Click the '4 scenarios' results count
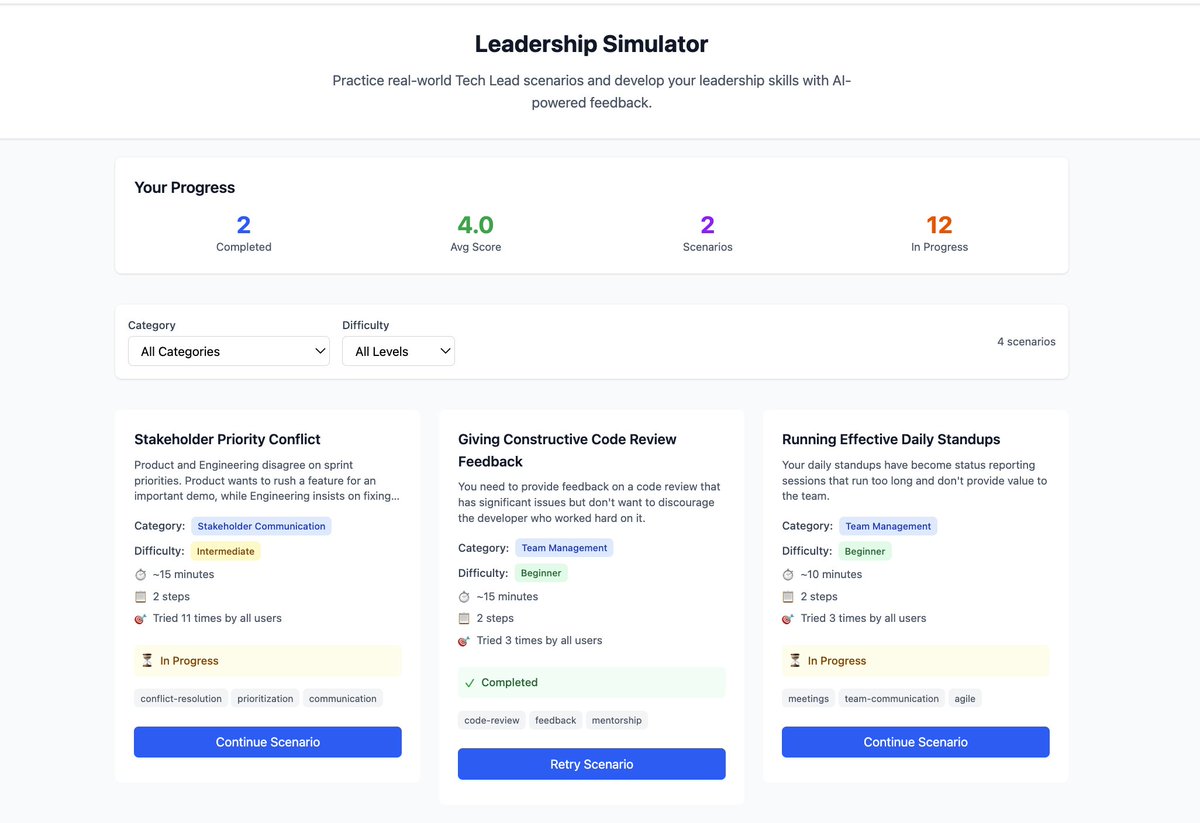 click(x=1026, y=342)
